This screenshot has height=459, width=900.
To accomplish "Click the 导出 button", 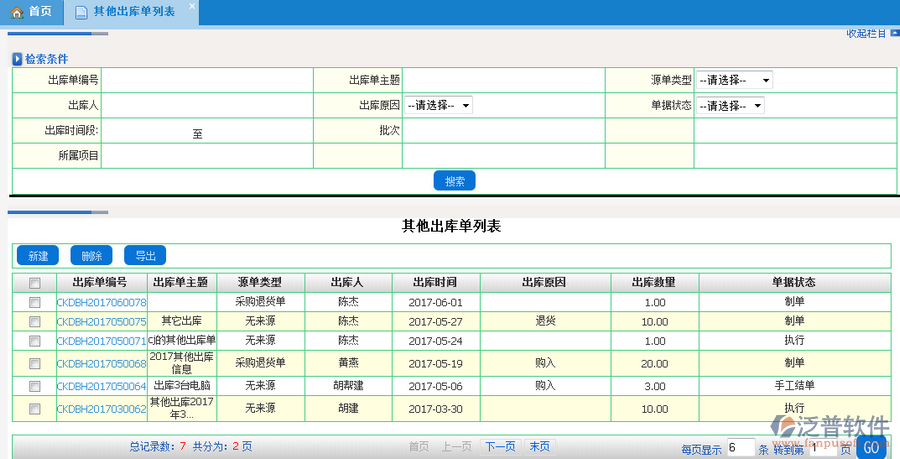I will click(x=145, y=256).
